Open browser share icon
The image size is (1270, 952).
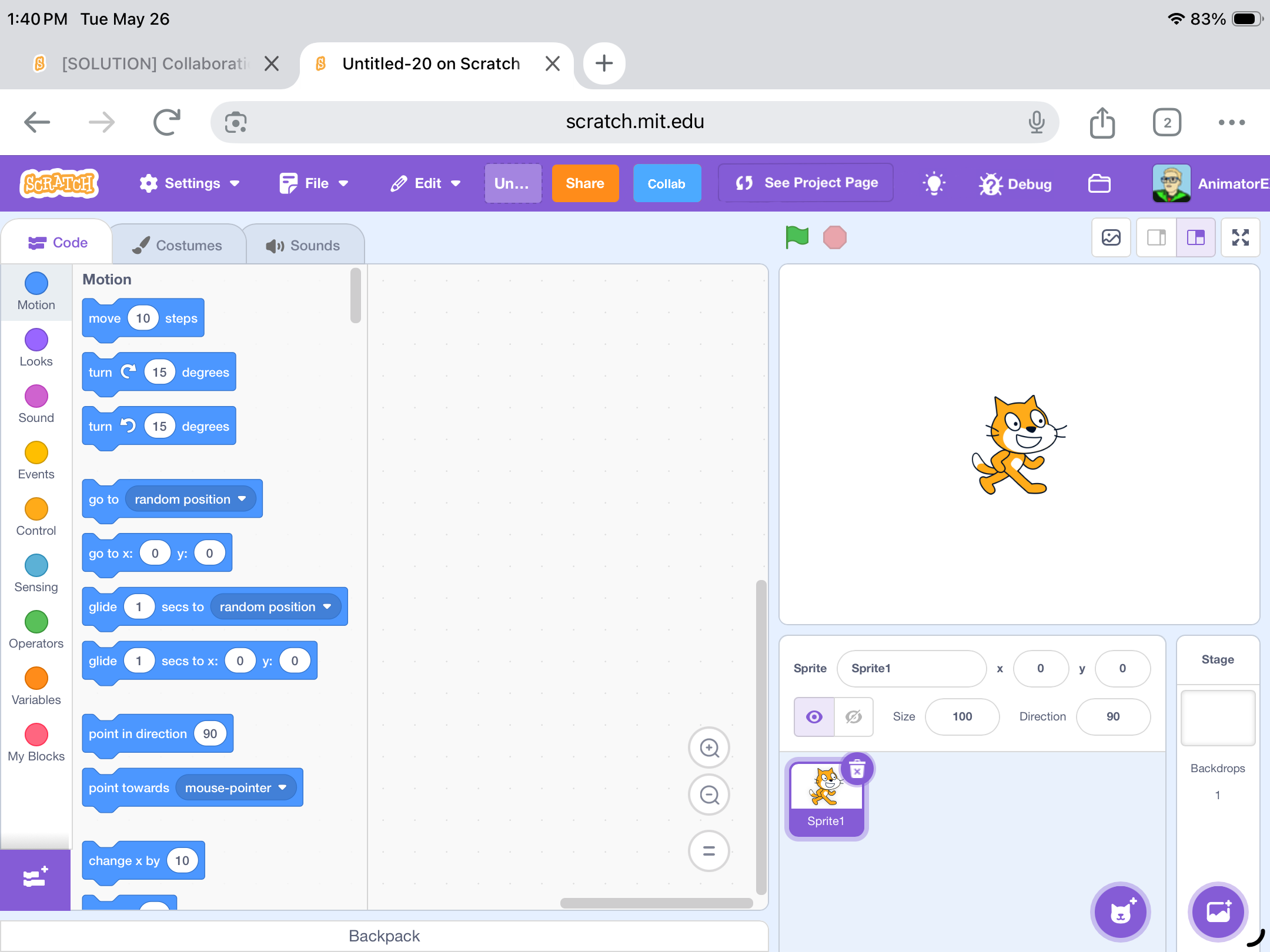pos(1102,123)
